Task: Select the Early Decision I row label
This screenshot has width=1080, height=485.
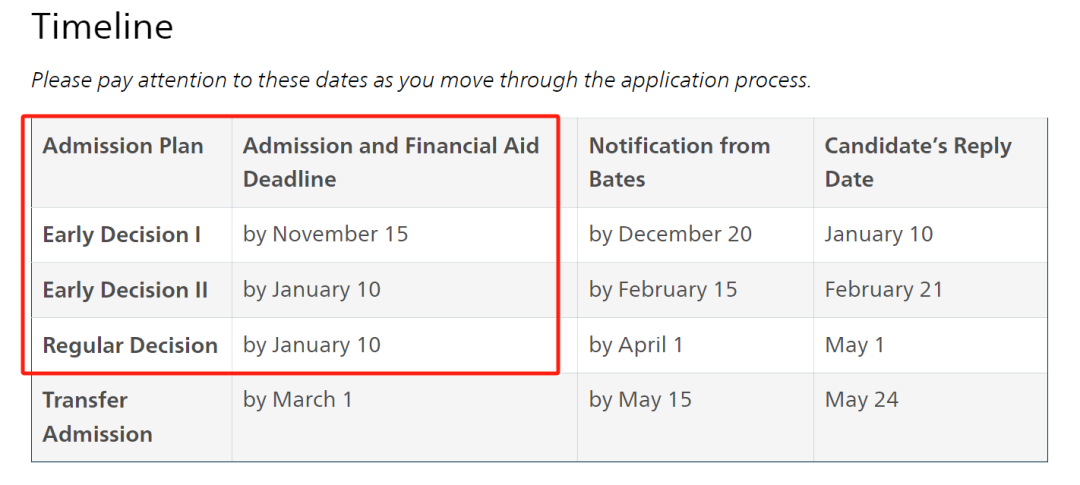Action: (x=122, y=235)
